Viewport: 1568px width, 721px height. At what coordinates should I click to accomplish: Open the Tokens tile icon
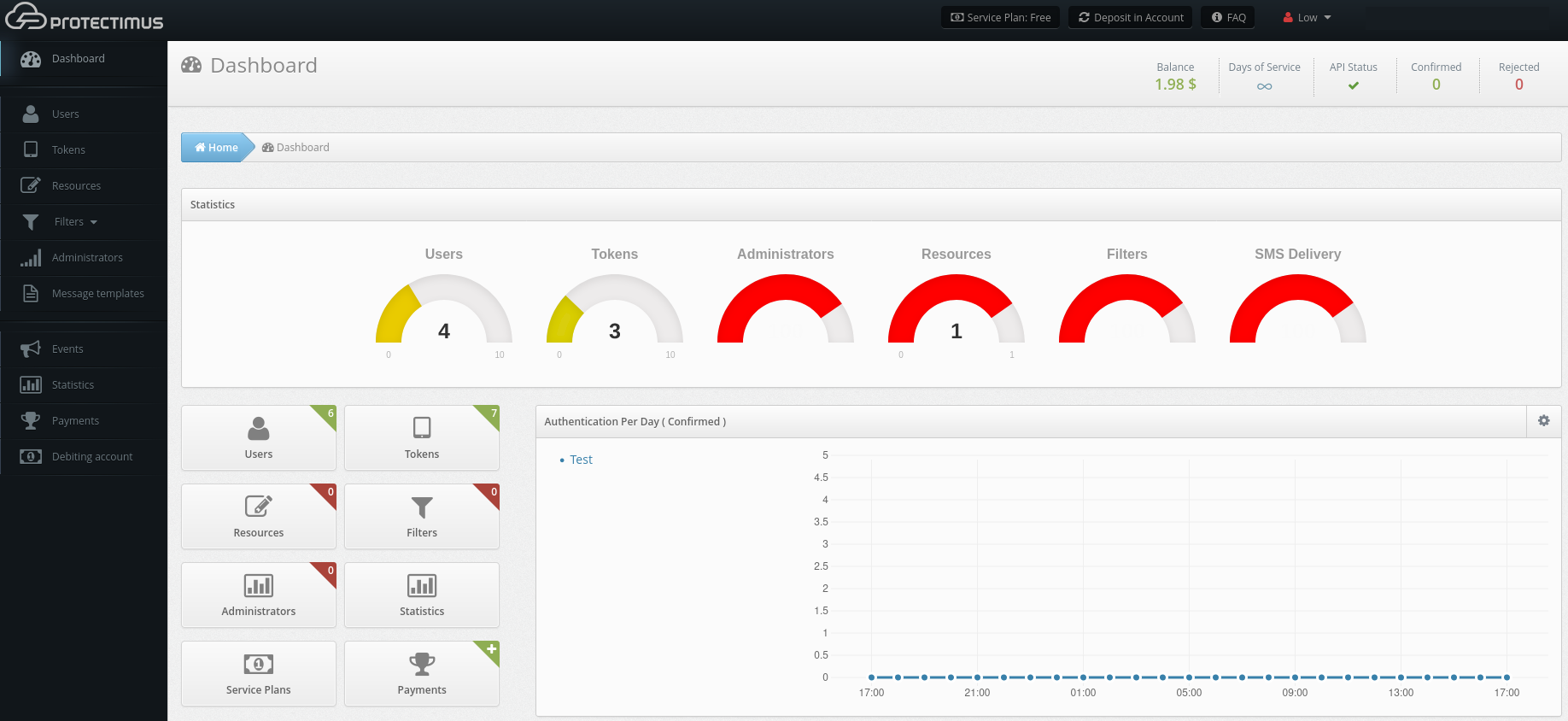pos(421,428)
